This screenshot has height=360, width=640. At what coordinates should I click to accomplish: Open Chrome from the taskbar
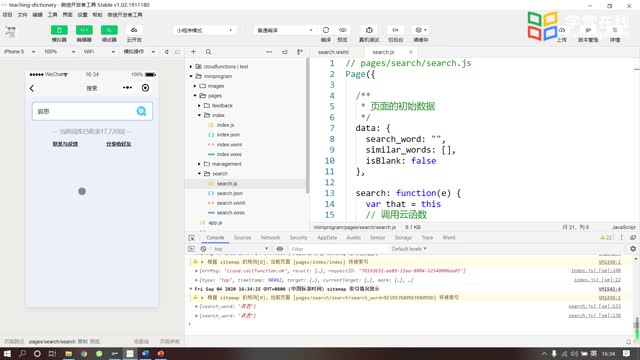coord(84,353)
